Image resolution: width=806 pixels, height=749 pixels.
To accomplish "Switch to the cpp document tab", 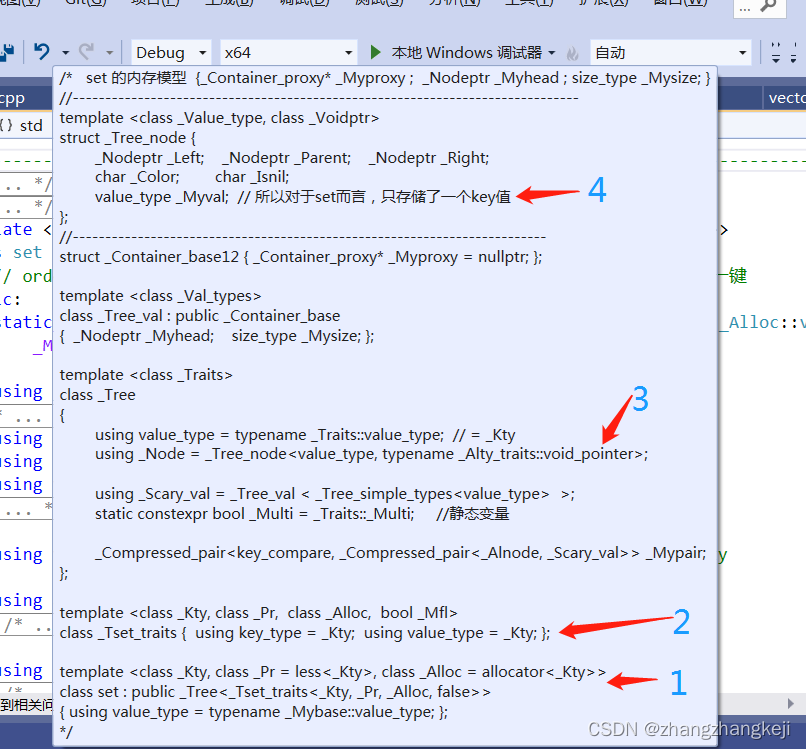I will (12, 98).
